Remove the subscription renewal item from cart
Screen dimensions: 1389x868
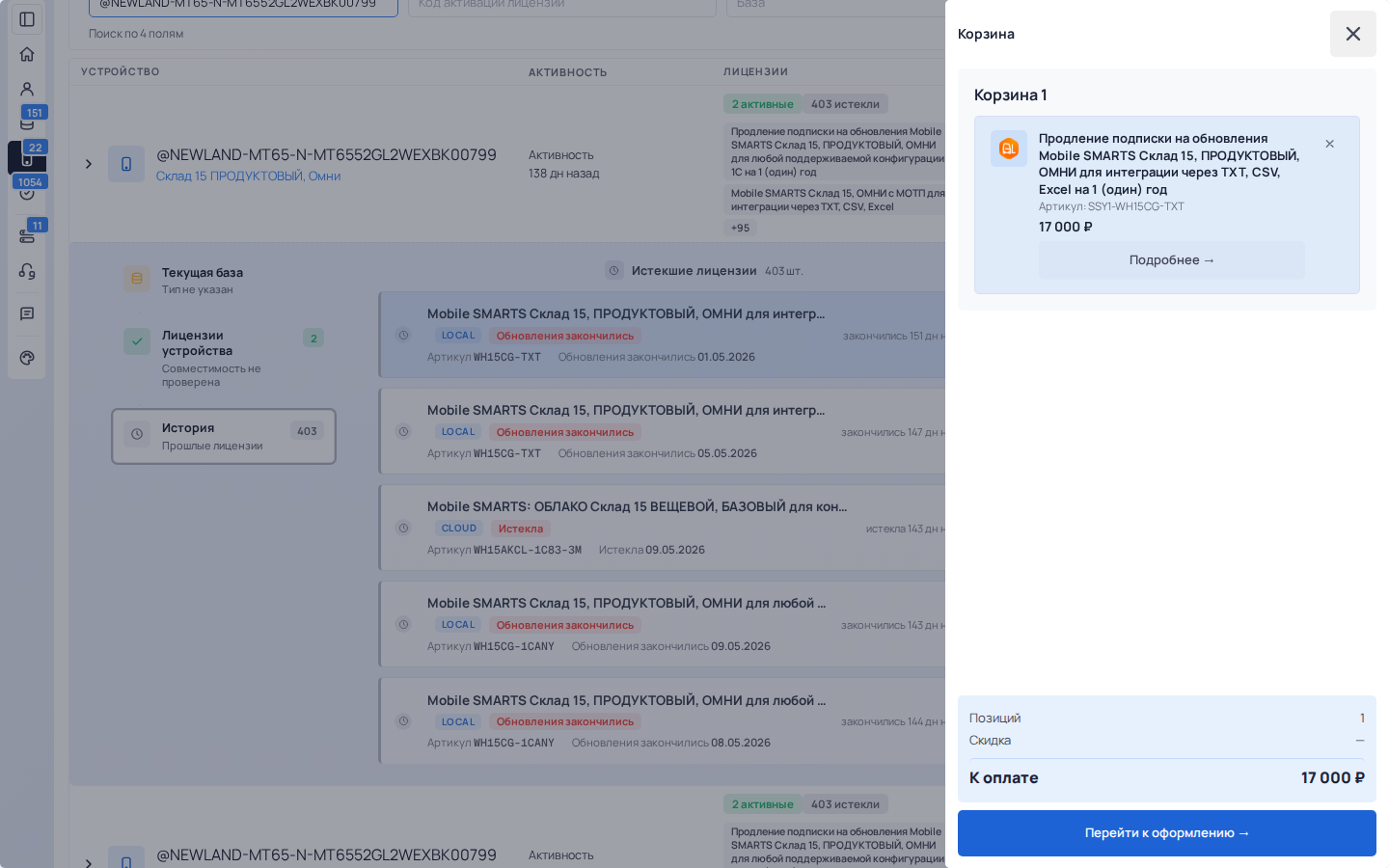(1329, 144)
